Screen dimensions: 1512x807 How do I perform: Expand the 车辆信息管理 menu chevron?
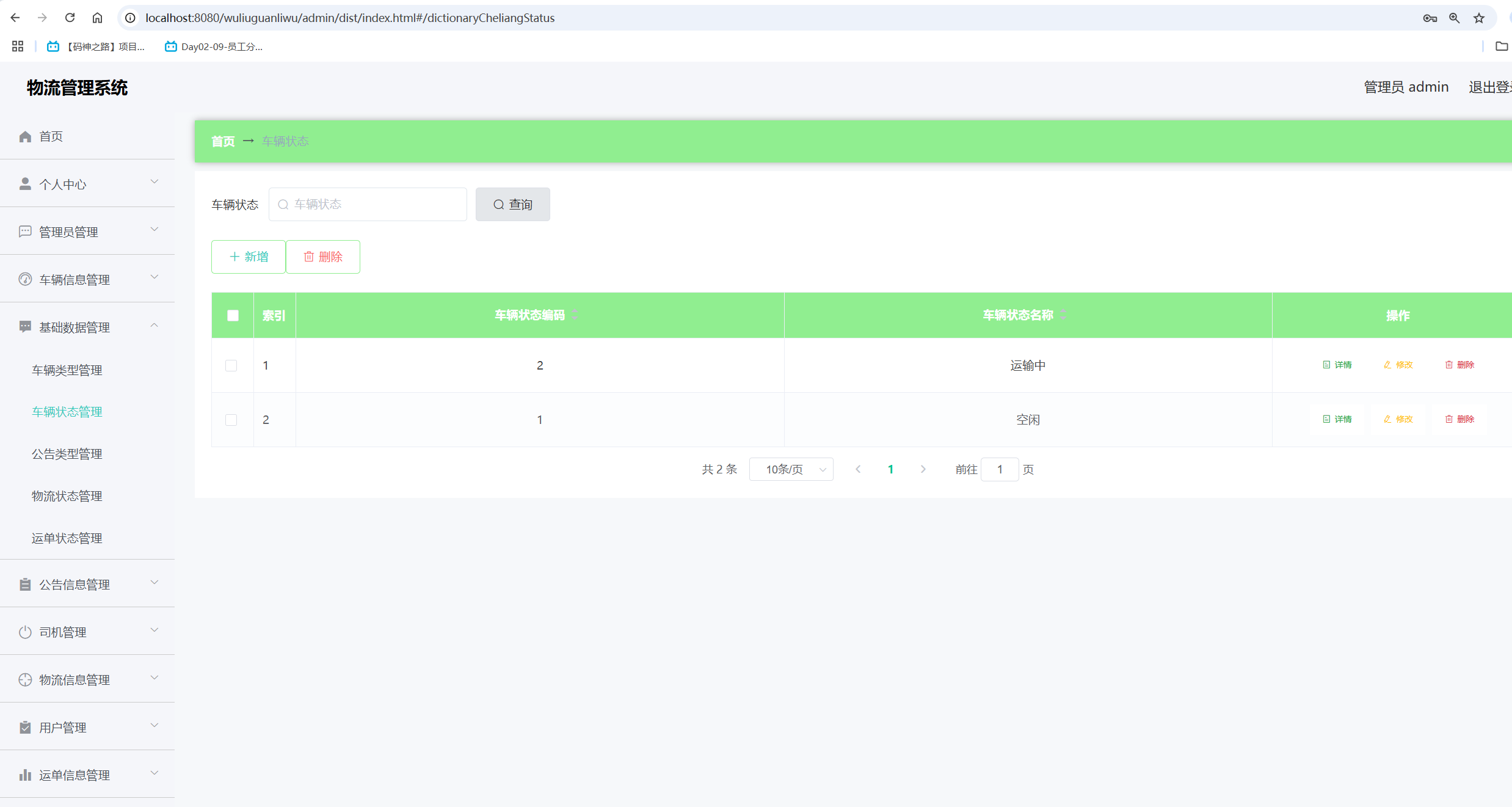[154, 277]
